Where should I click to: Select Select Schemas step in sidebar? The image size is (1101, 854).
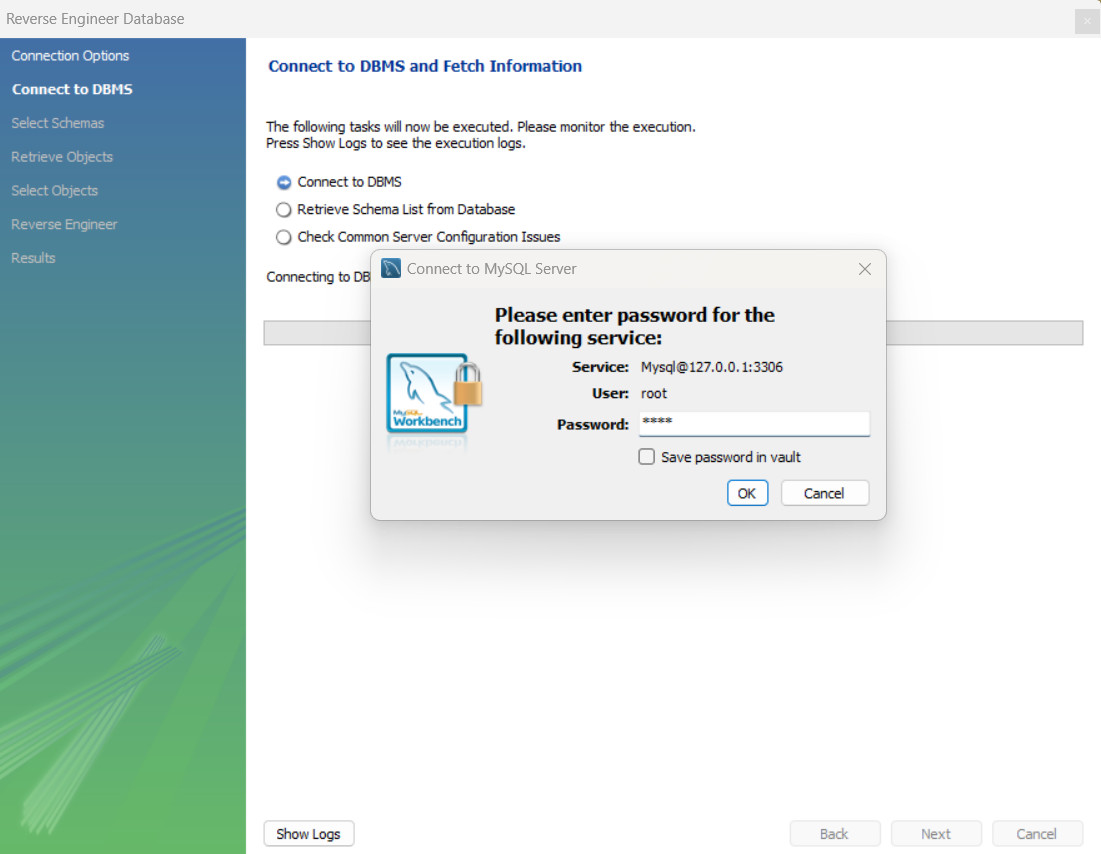pyautogui.click(x=58, y=123)
